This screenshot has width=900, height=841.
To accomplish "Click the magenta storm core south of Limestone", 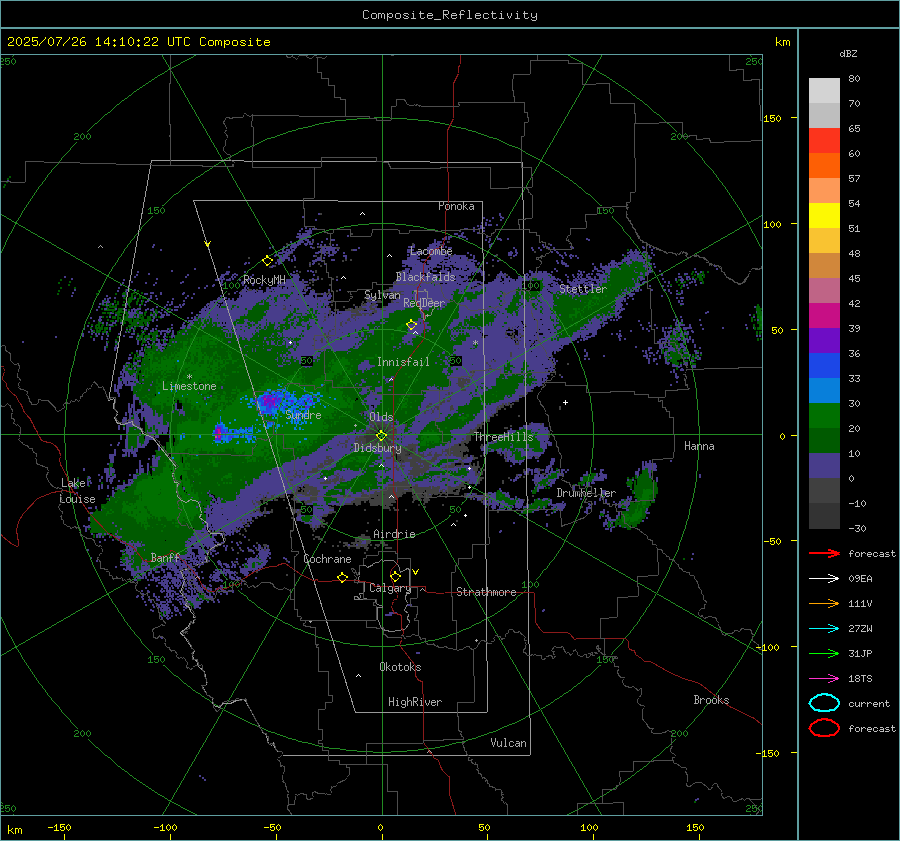I will (218, 433).
